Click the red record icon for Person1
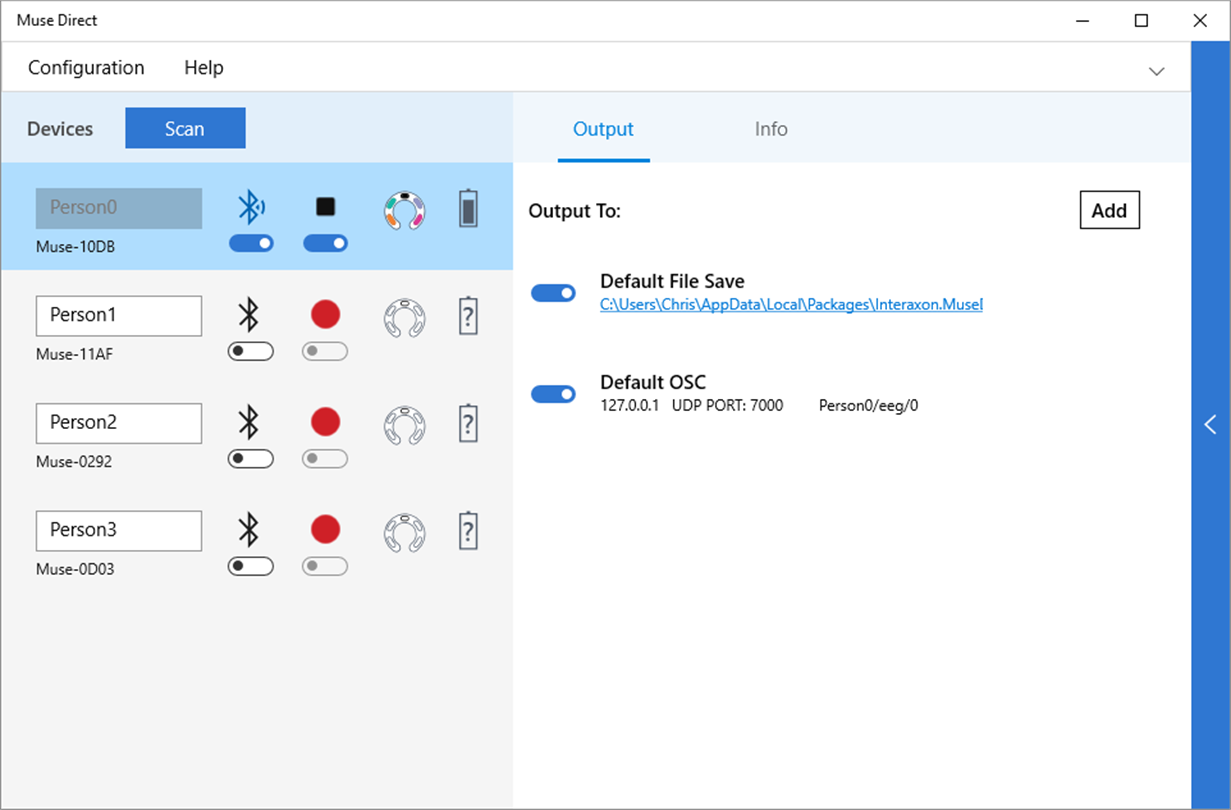 (x=325, y=314)
